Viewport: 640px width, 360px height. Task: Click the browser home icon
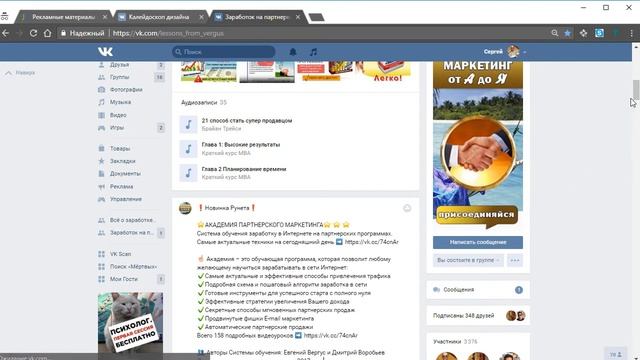point(48,33)
